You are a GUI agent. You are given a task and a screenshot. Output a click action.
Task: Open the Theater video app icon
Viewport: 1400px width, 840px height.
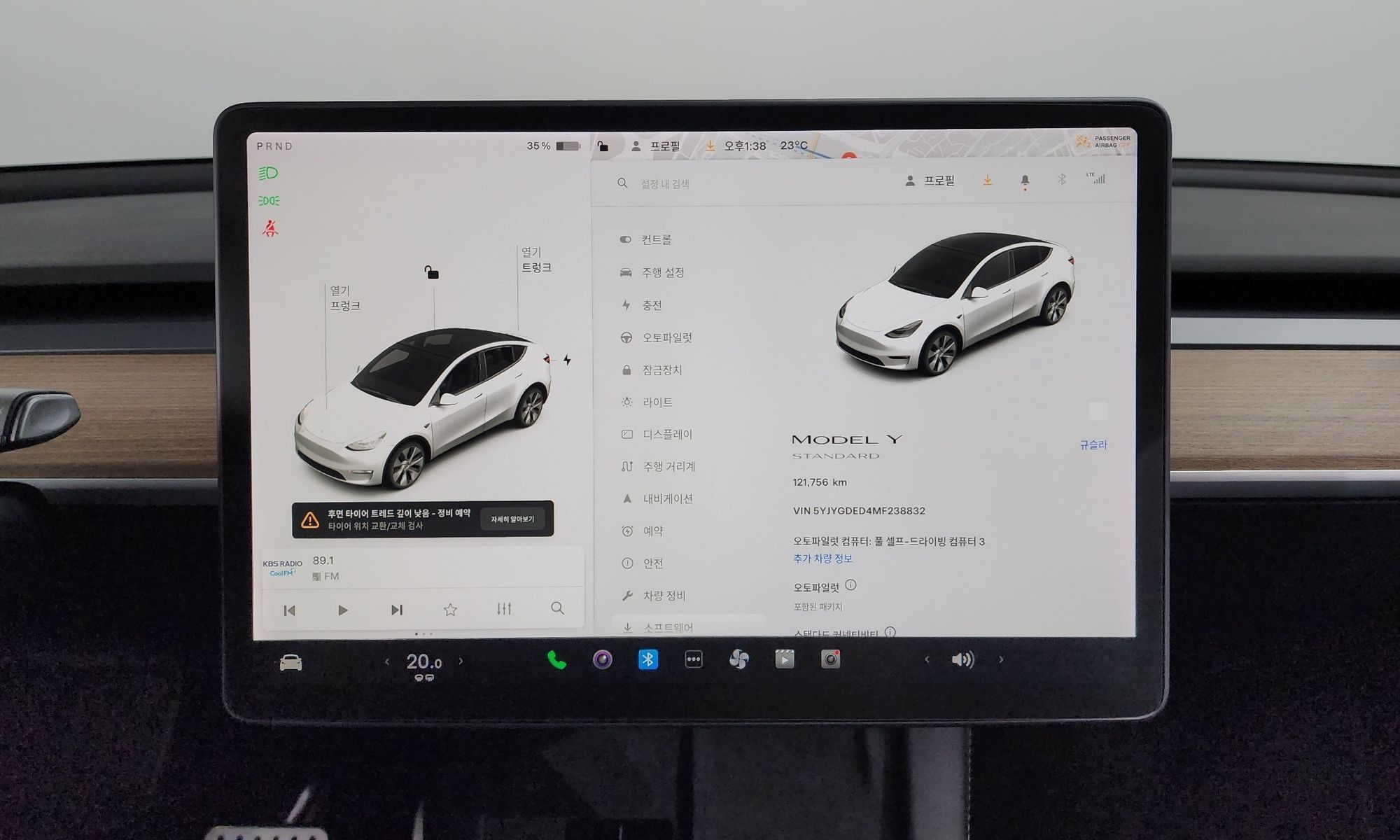pyautogui.click(x=785, y=659)
